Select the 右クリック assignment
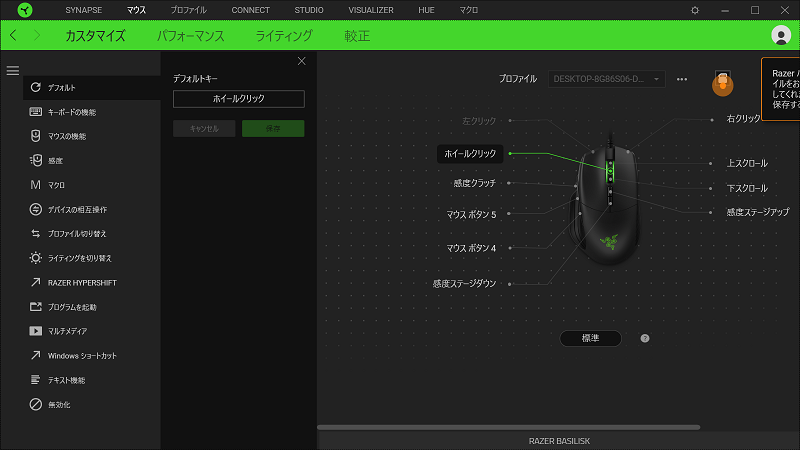The width and height of the screenshot is (800, 450). [743, 119]
